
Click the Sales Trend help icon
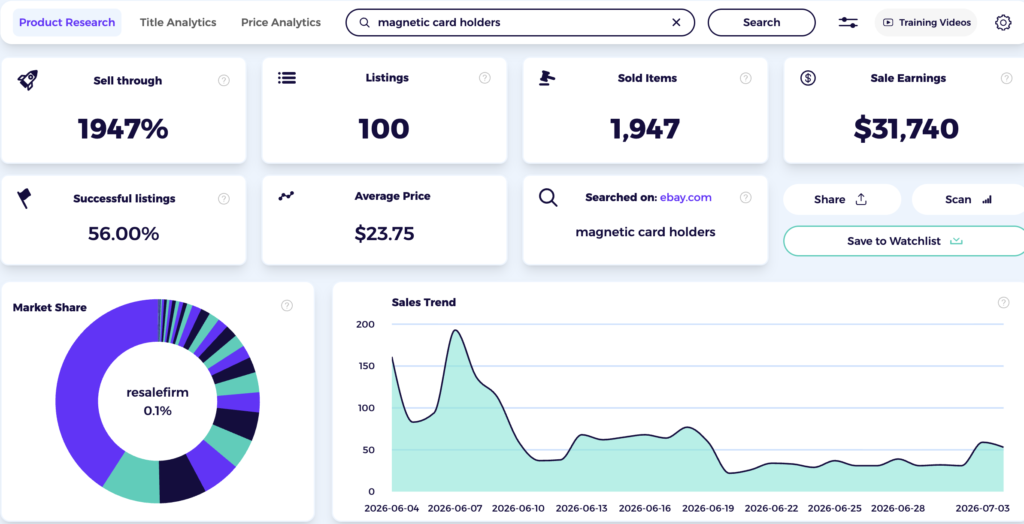[x=1004, y=303]
